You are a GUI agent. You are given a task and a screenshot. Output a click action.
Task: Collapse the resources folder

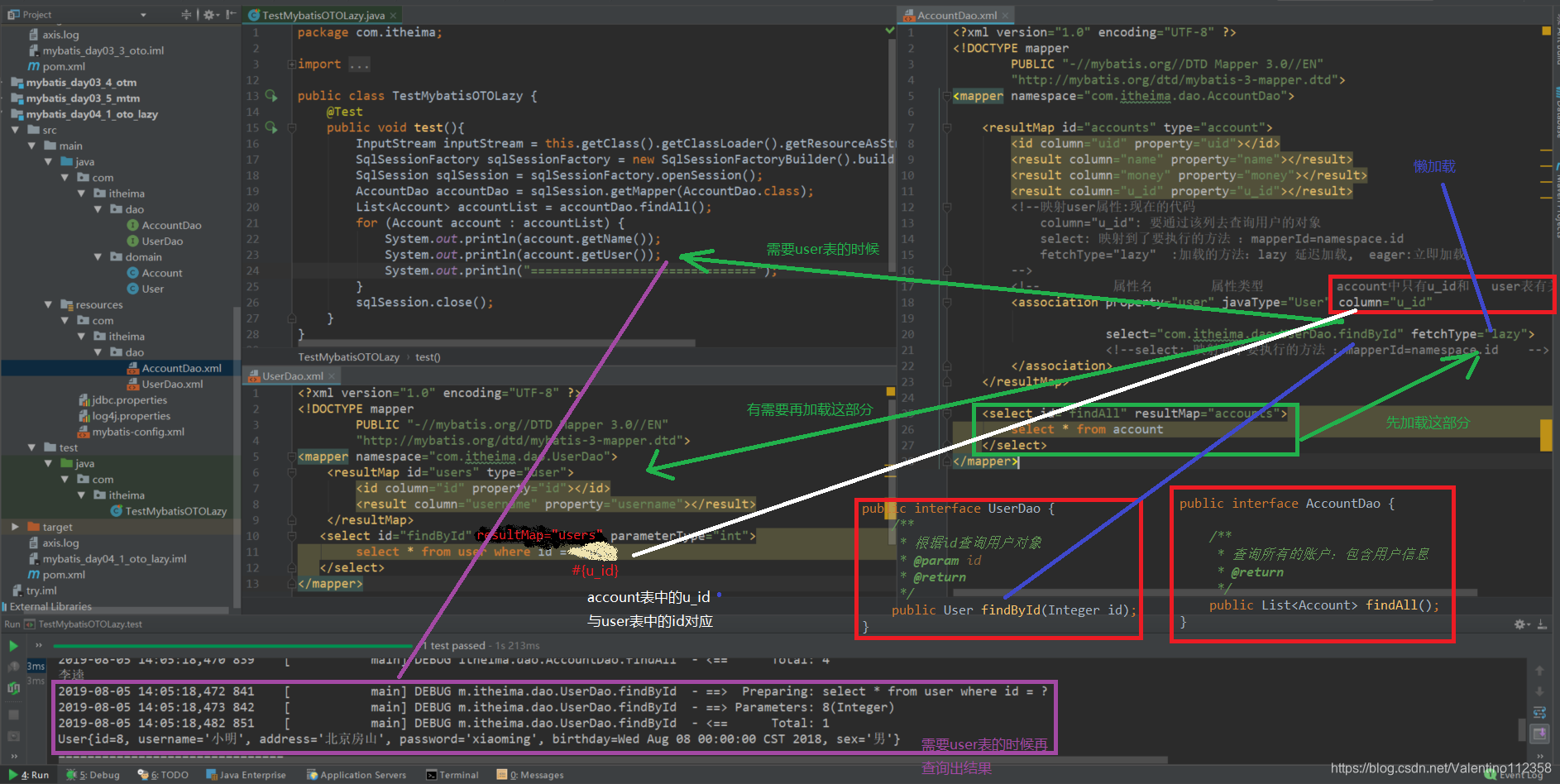coord(49,304)
